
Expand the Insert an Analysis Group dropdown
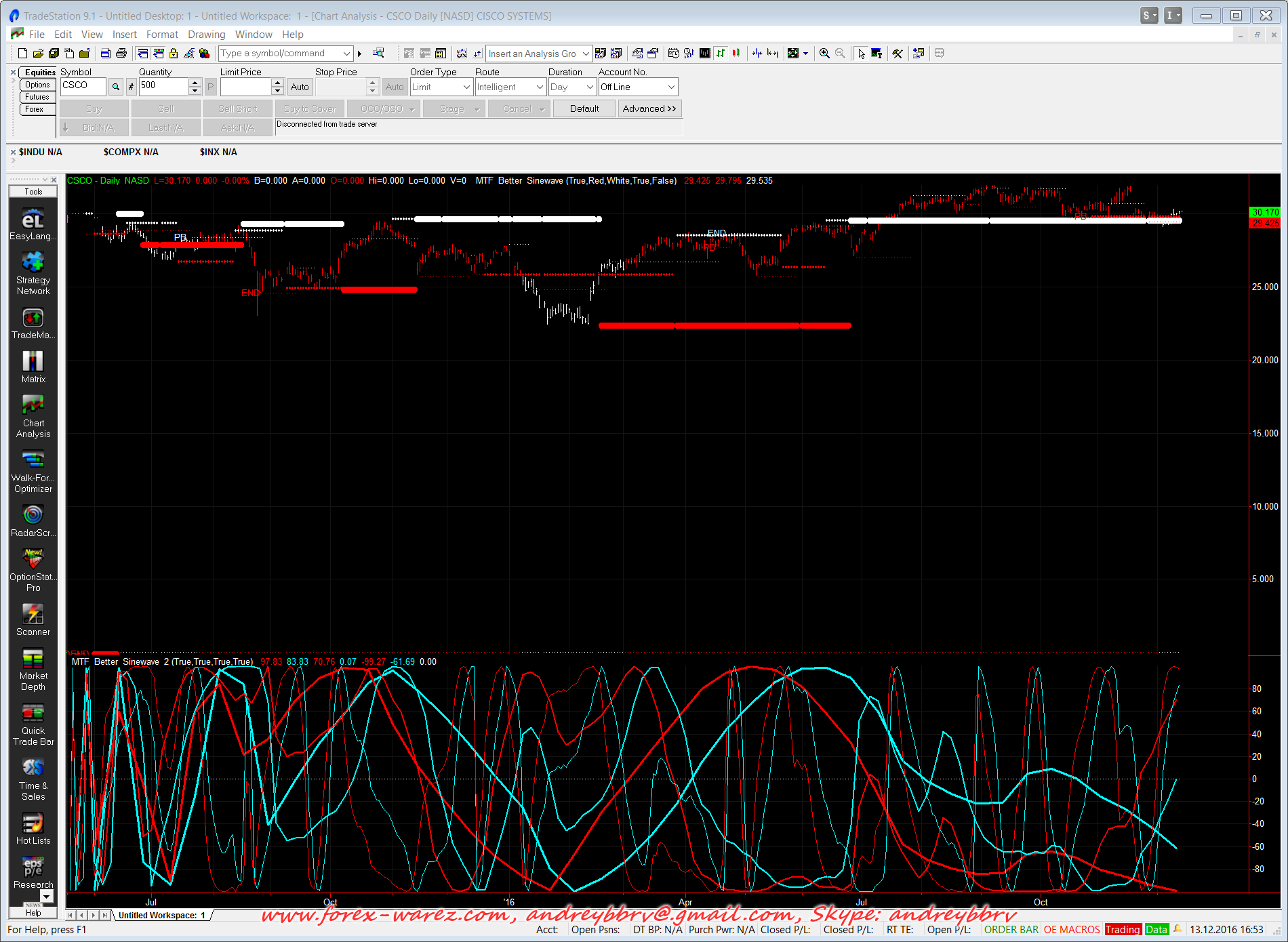pyautogui.click(x=586, y=54)
